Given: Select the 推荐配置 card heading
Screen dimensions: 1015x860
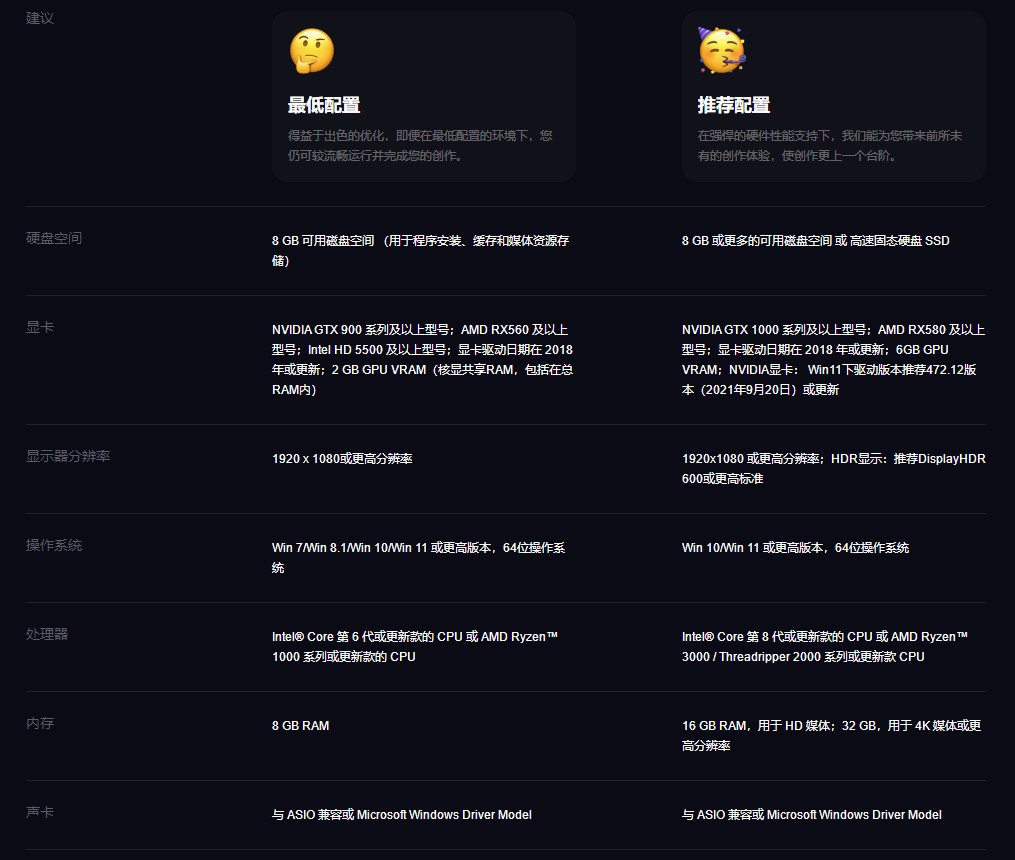Looking at the screenshot, I should pyautogui.click(x=733, y=105).
